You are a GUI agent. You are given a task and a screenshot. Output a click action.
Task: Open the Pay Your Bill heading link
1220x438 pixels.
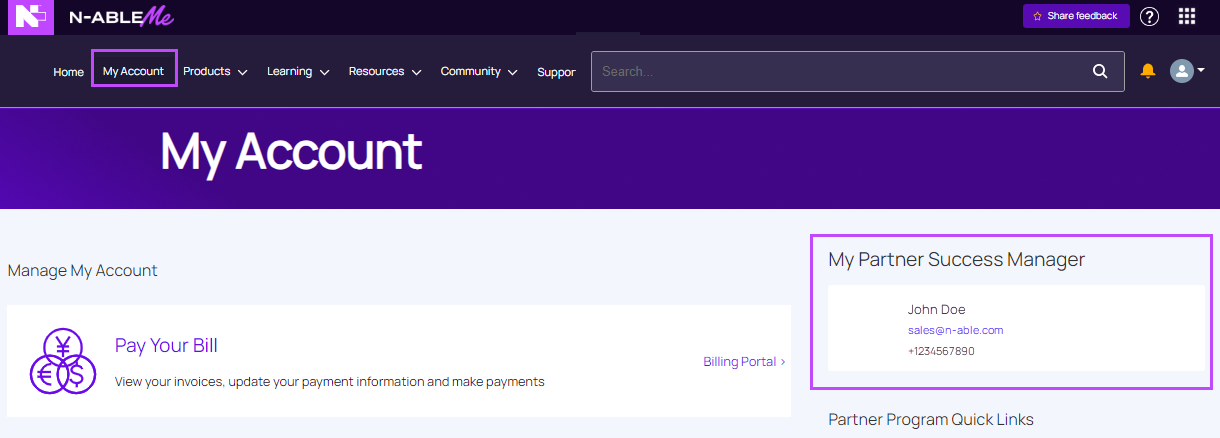tap(166, 346)
